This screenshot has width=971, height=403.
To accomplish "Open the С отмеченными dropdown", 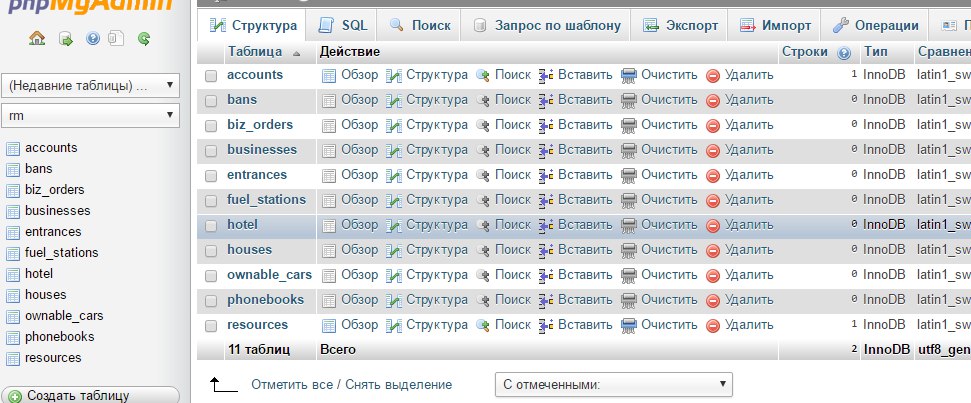I will [x=614, y=384].
